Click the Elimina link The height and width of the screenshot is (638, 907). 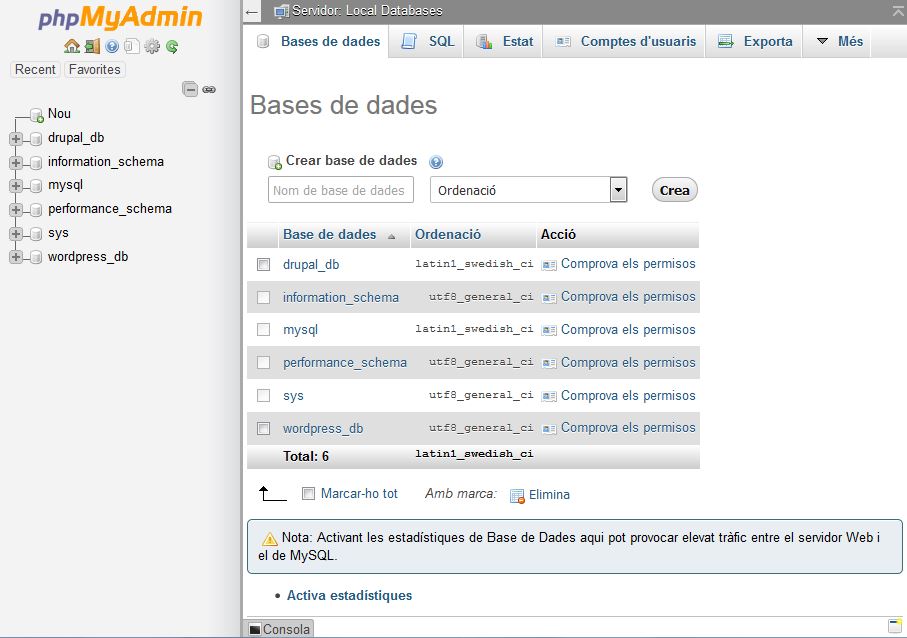pos(549,495)
